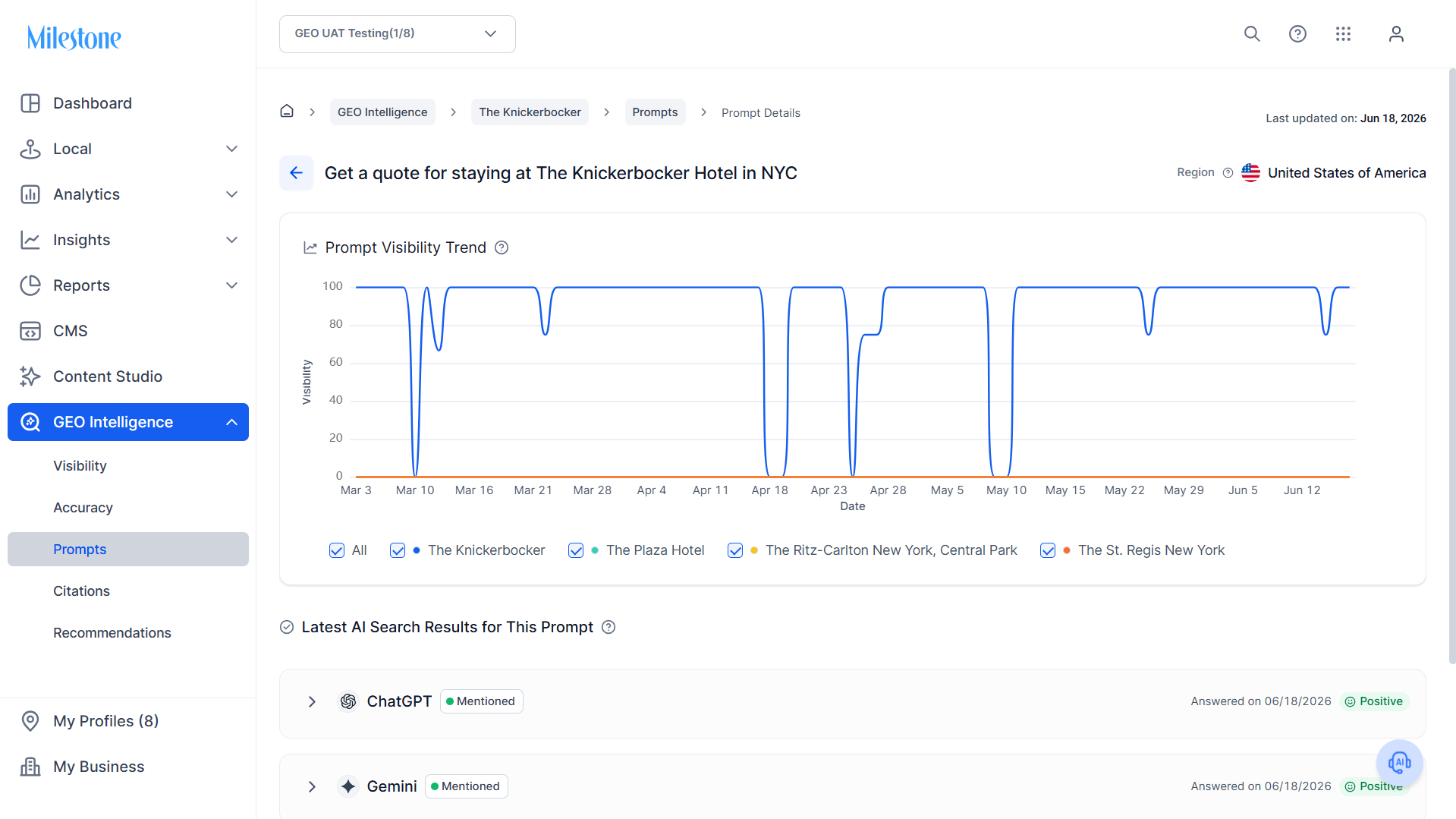Uncheck The Ritz-Carlton New York series checkbox
1456x819 pixels.
[x=735, y=550]
